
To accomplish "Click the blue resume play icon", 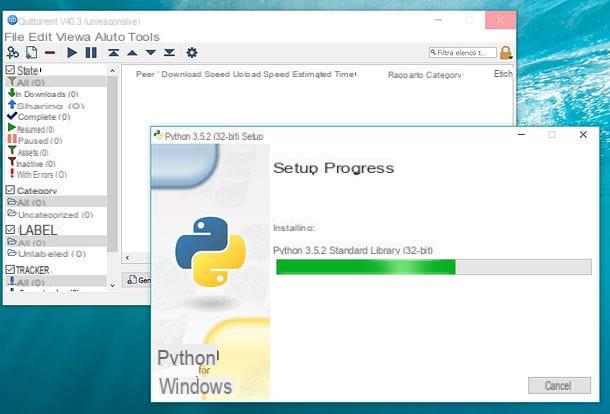I will 72,53.
